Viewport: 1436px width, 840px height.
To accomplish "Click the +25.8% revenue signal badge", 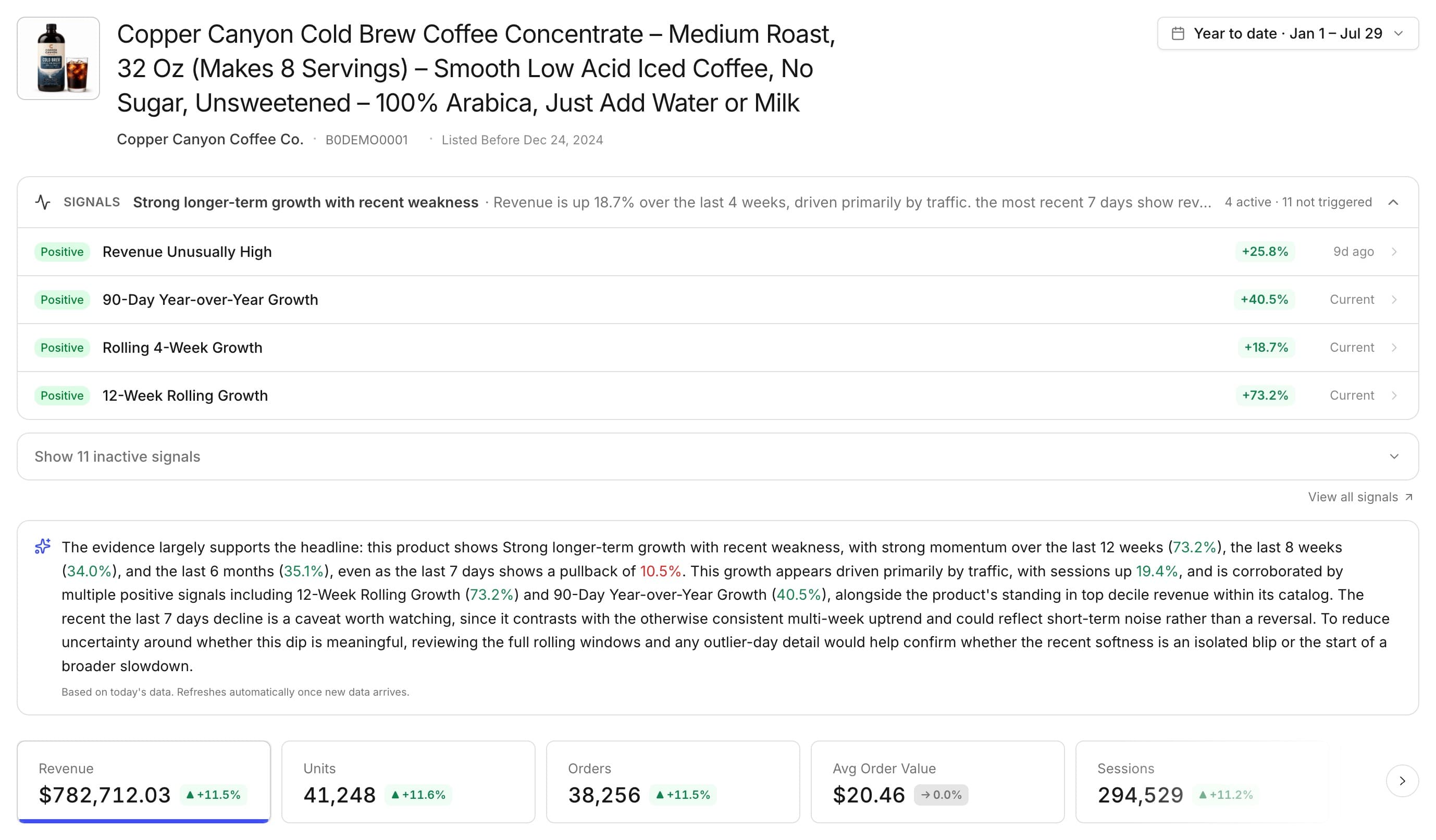I will [1265, 252].
